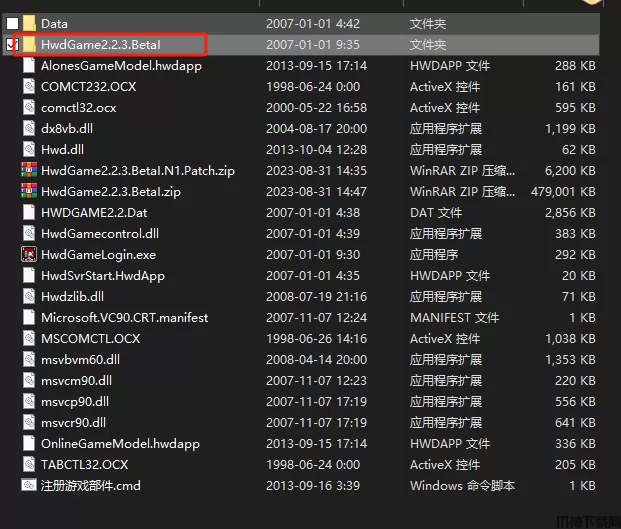Click the date 2023-08-31 14:47
The height and width of the screenshot is (529, 621).
(316, 192)
